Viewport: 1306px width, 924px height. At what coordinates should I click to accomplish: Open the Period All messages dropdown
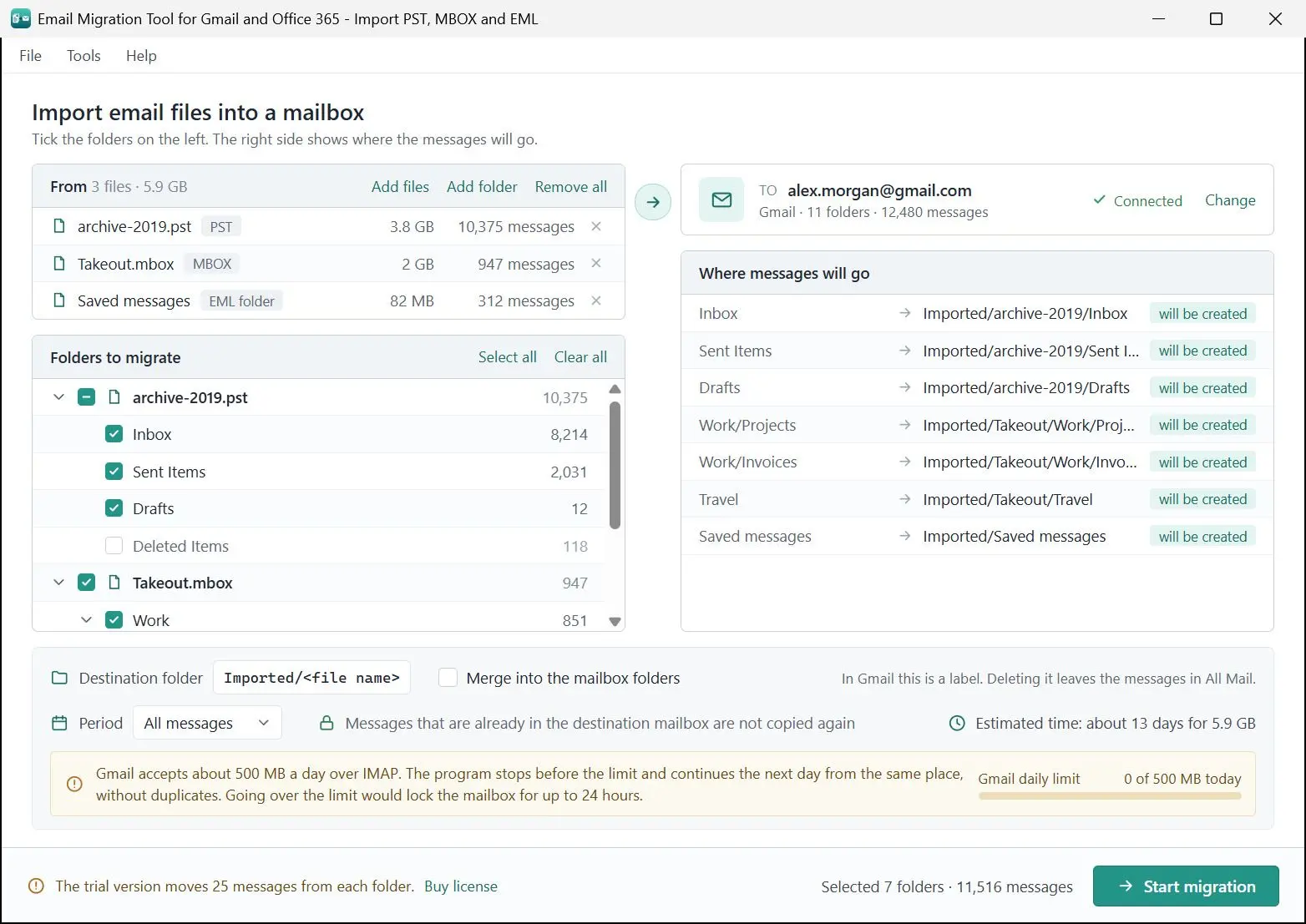[x=207, y=723]
